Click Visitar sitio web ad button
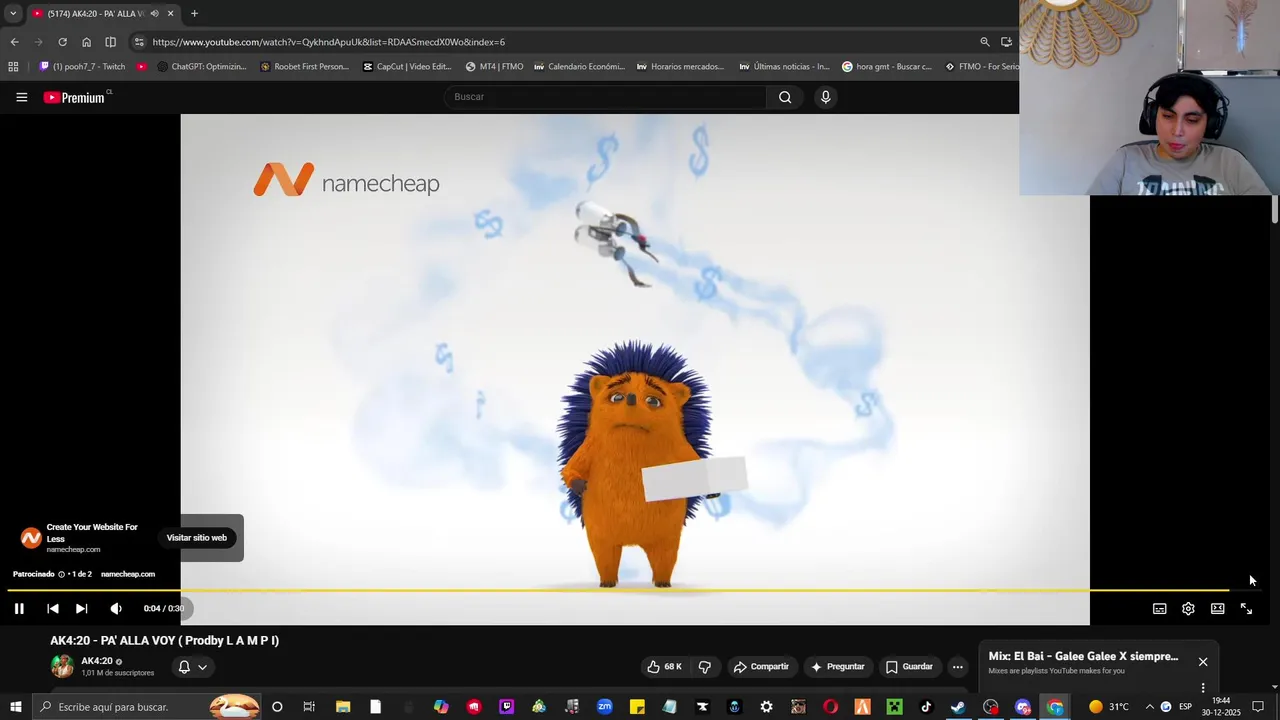Viewport: 1280px width, 720px height. pyautogui.click(x=197, y=538)
